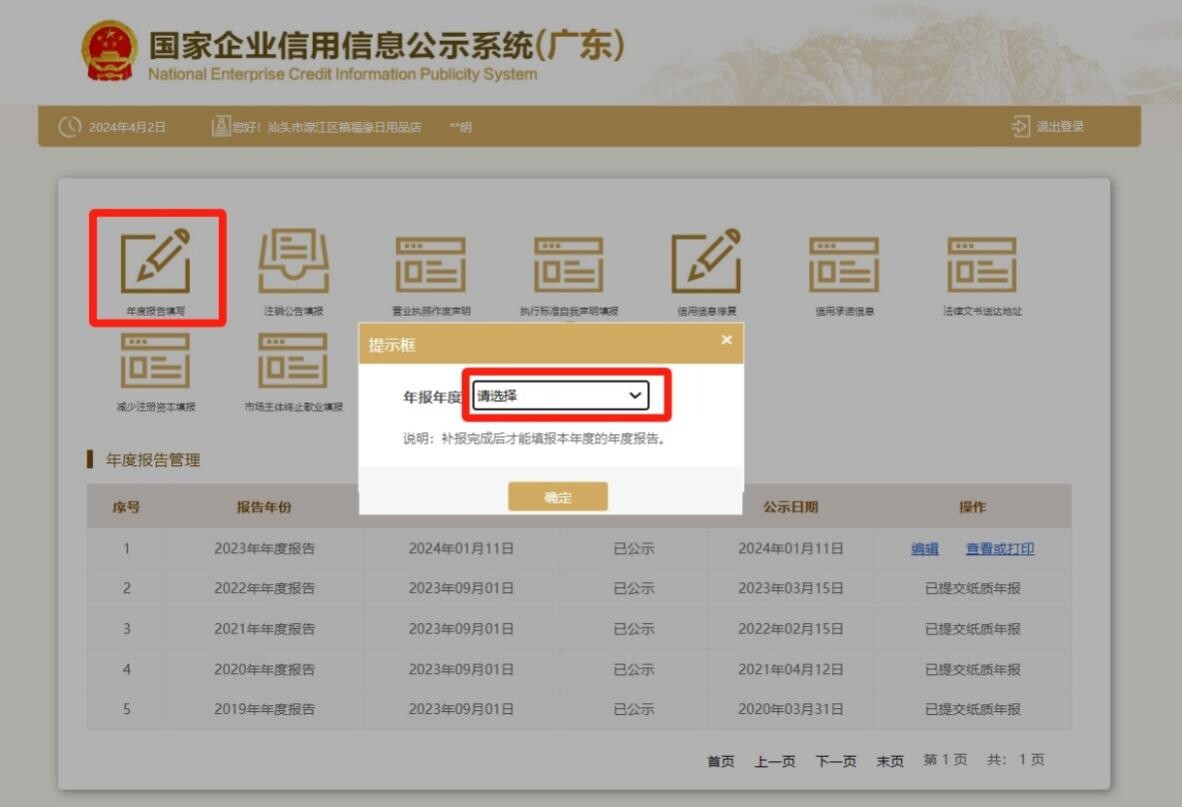The image size is (1182, 807).
Task: Expand the 年报年度 请选择 dropdown
Action: pyautogui.click(x=560, y=396)
